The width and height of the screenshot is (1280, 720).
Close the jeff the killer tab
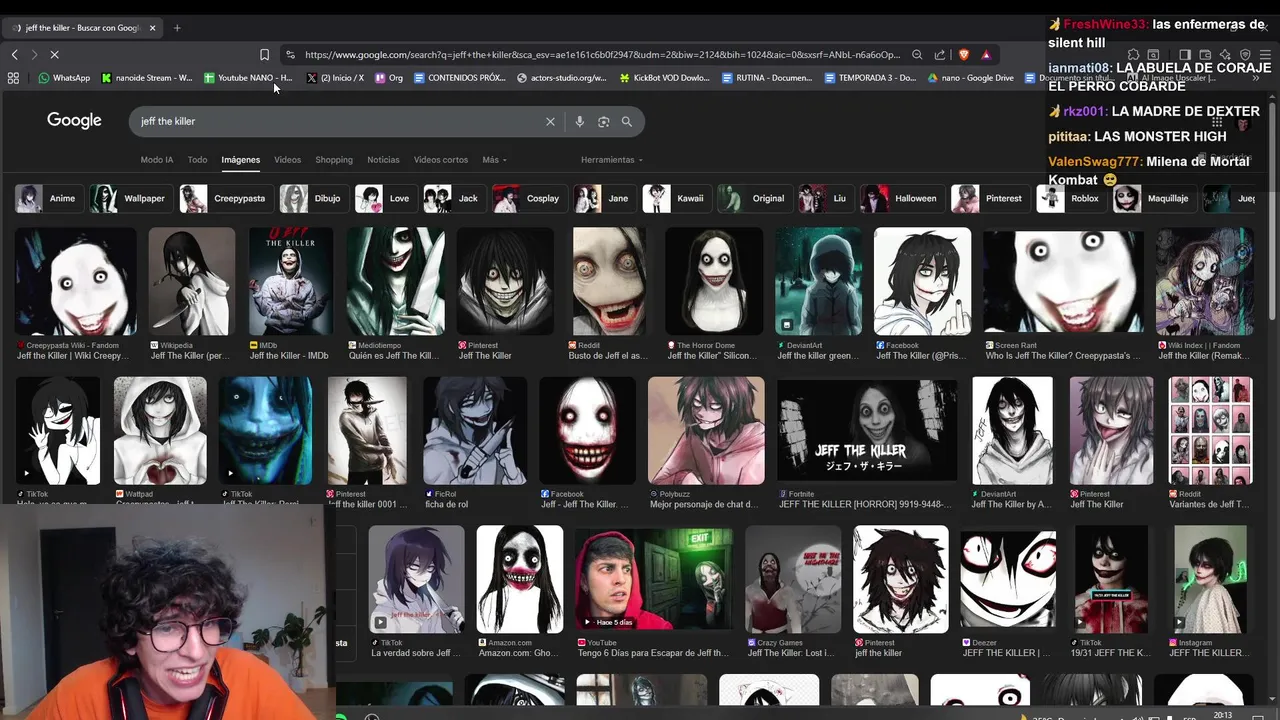click(x=153, y=28)
